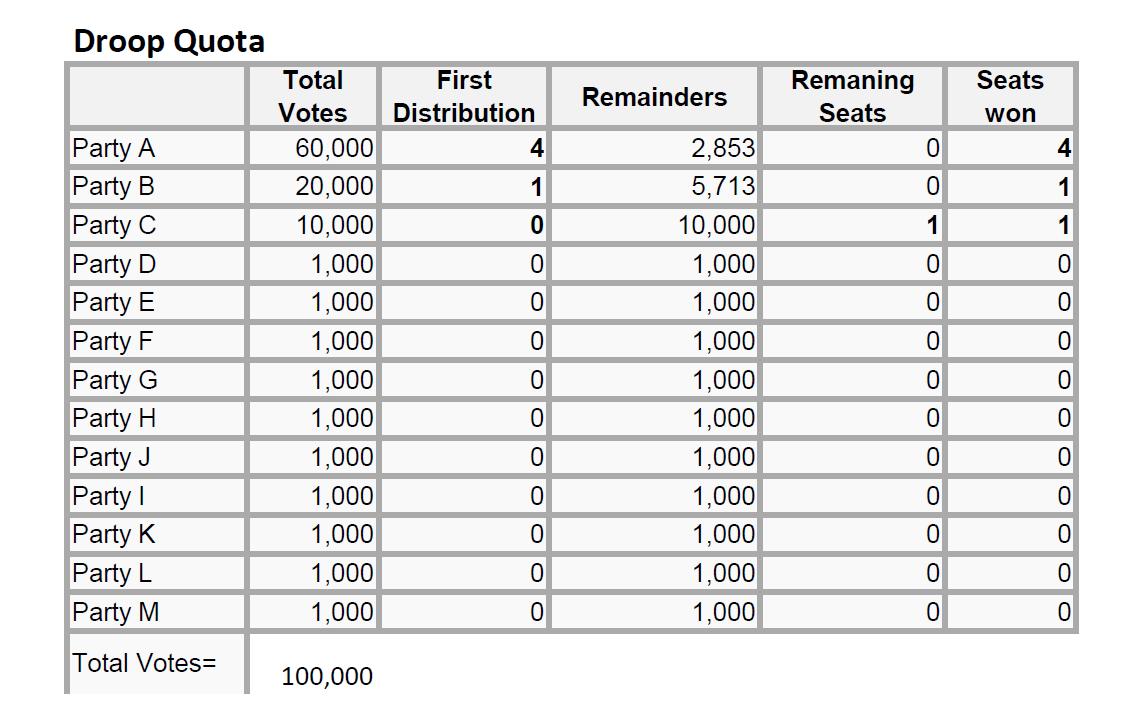Click Party C remainder 10,000 cell
The height and width of the screenshot is (719, 1134).
716,225
